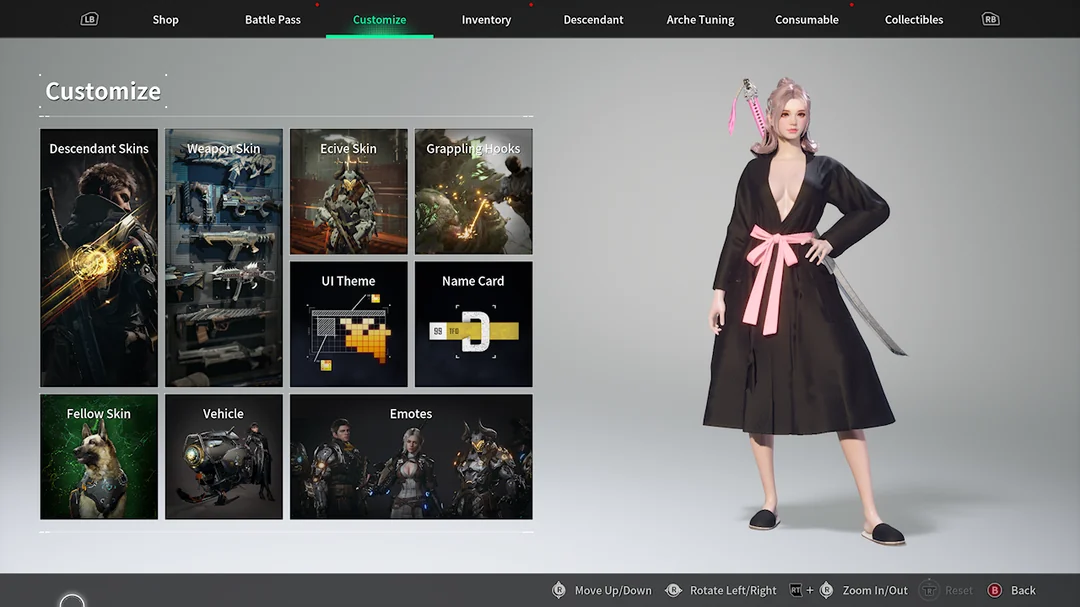This screenshot has width=1080, height=607.
Task: Click the Customize page heading
Action: tap(103, 91)
